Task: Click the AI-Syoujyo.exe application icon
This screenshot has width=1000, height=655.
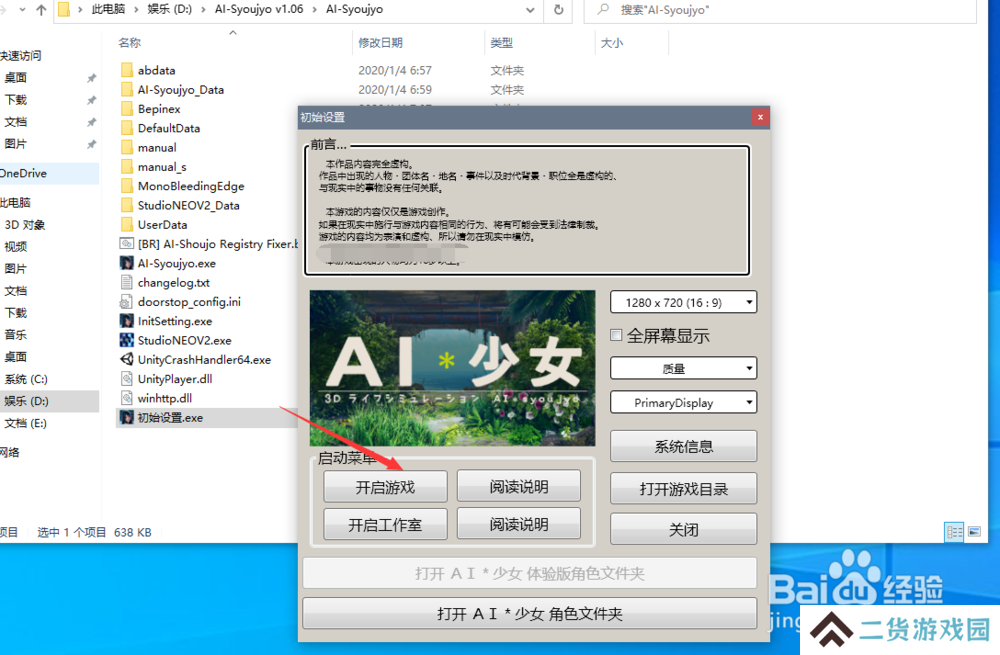Action: [x=126, y=263]
